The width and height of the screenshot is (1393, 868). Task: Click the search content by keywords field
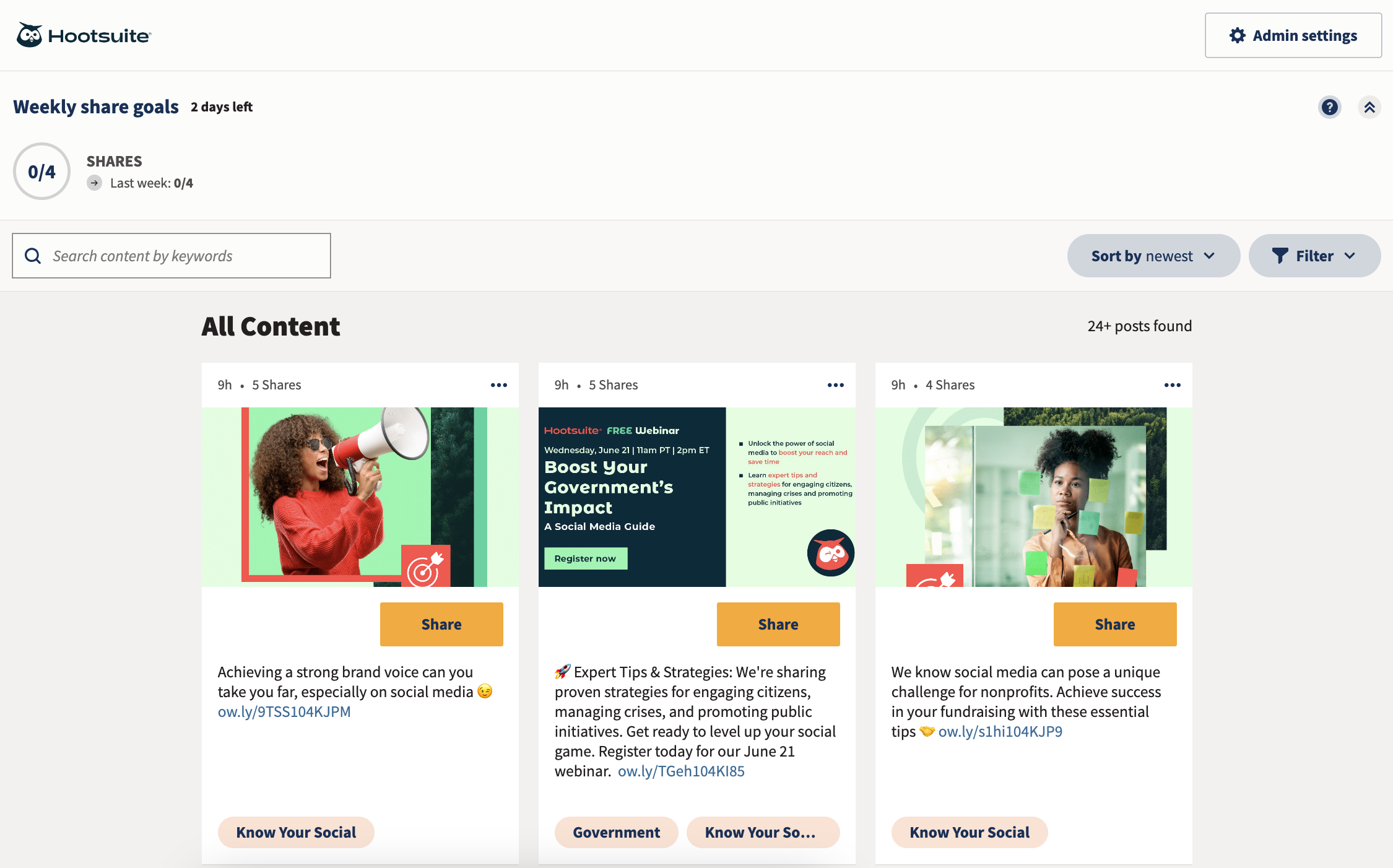pos(171,255)
